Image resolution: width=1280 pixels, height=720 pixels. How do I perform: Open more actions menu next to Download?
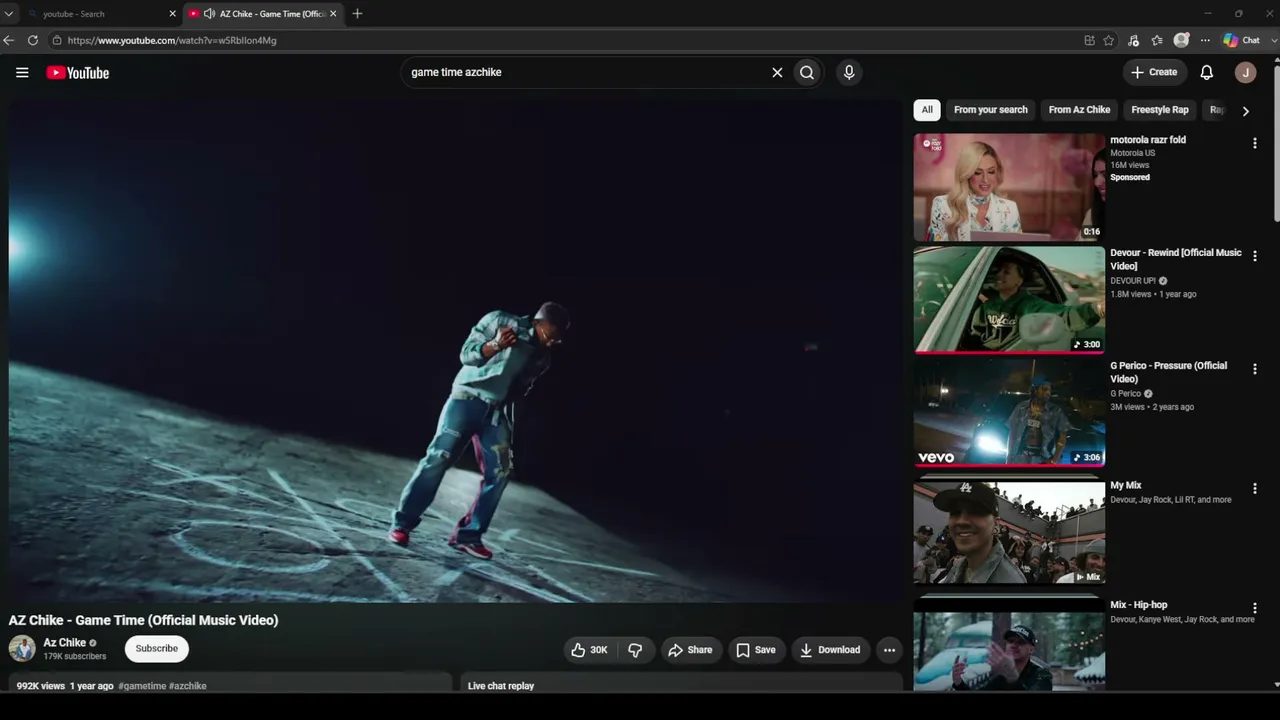(889, 650)
